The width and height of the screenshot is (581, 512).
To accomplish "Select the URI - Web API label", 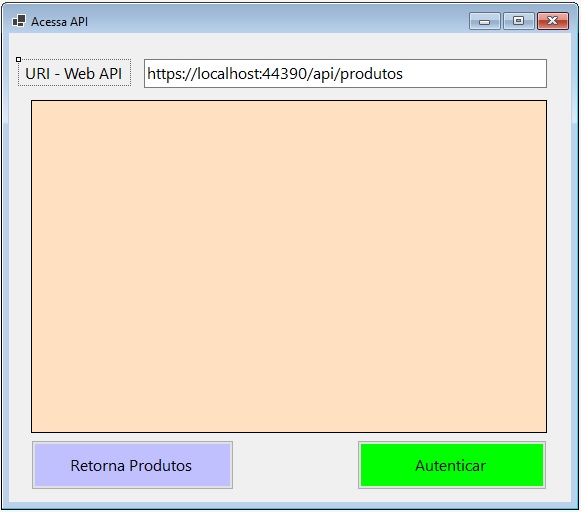I will (x=74, y=73).
